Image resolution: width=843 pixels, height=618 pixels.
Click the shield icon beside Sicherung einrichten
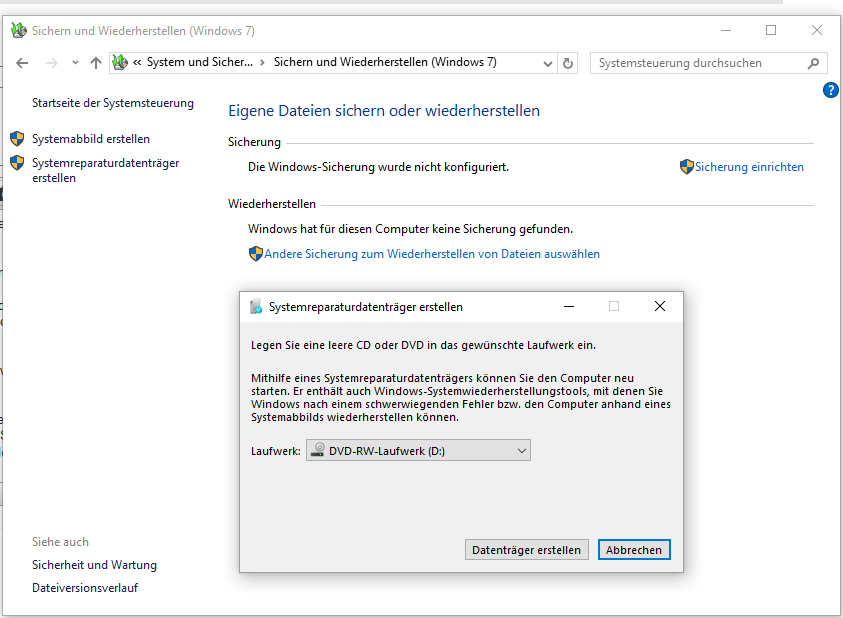click(x=686, y=167)
